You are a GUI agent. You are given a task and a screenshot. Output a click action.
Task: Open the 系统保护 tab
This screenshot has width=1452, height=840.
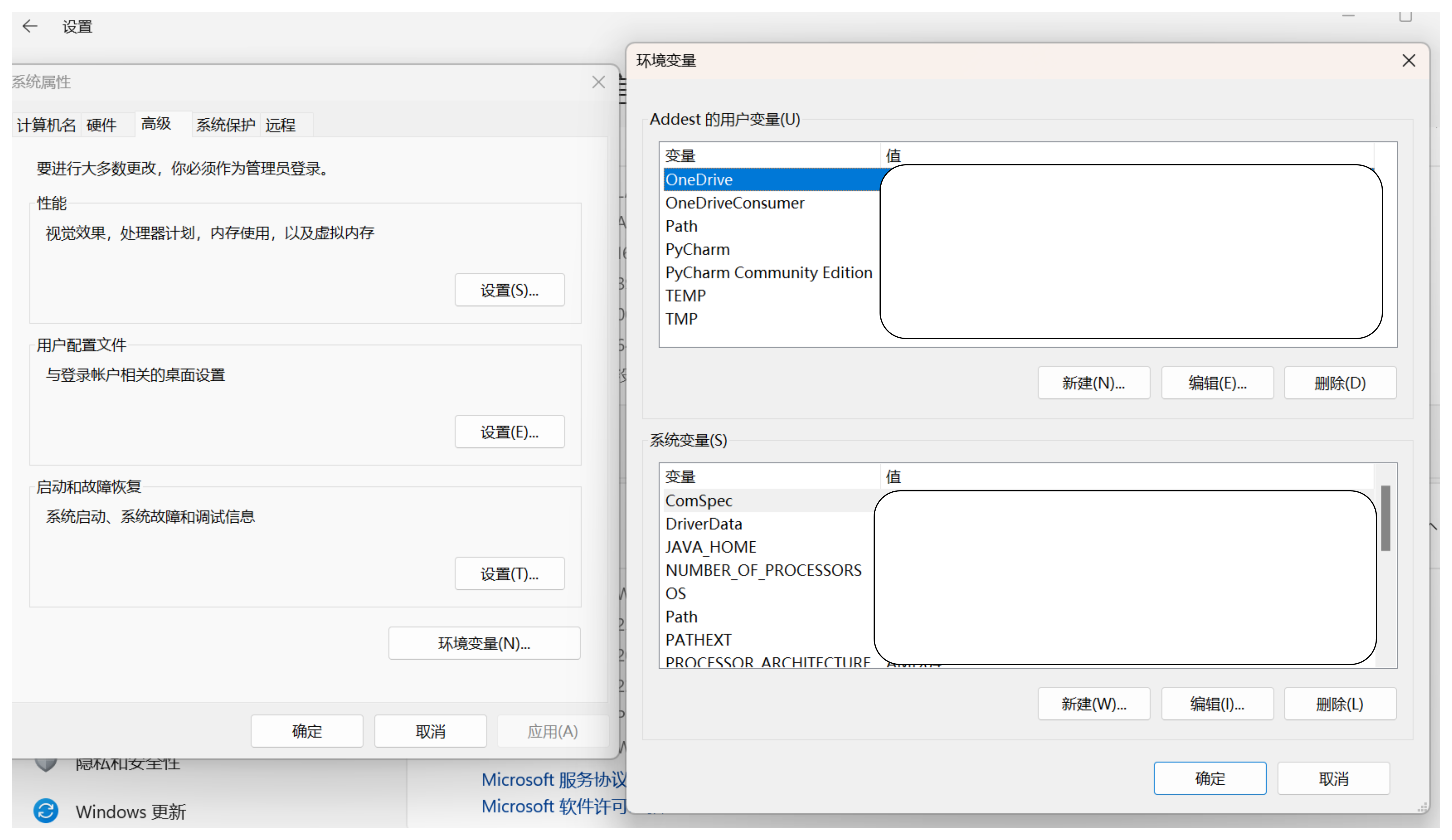tap(225, 125)
